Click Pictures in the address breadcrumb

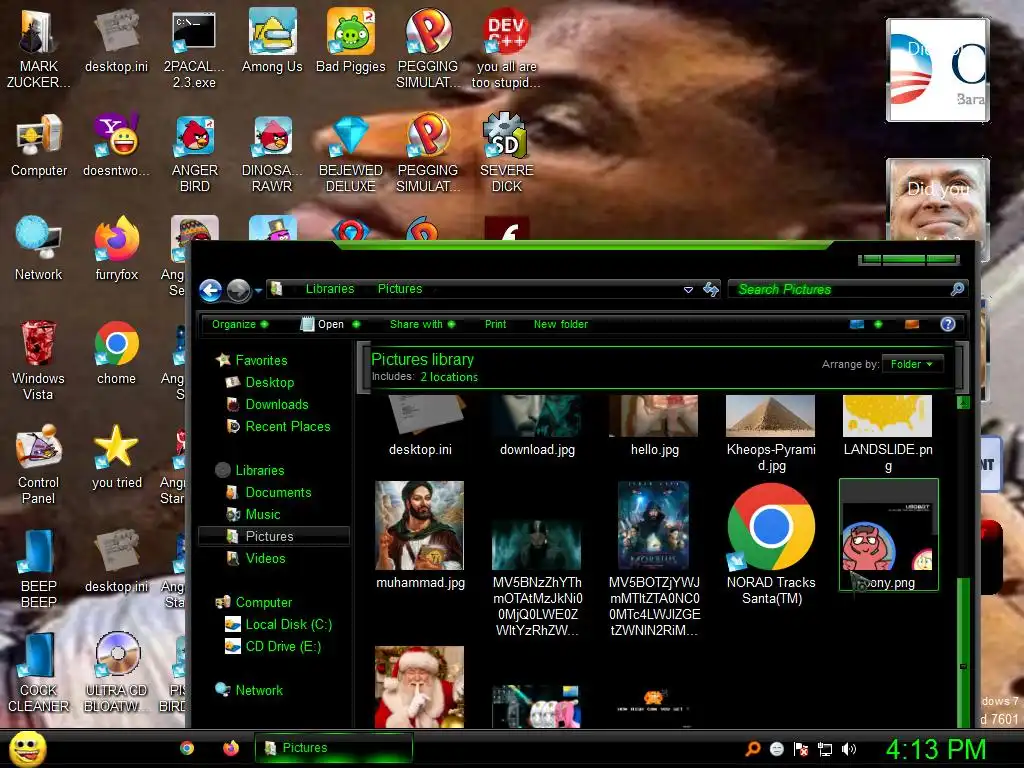coord(400,289)
